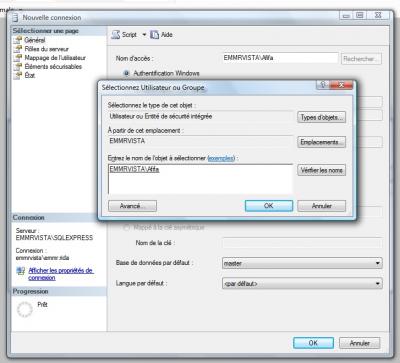Expand the Script dropdown arrow
Screen dimensions: 400x363
point(144,34)
